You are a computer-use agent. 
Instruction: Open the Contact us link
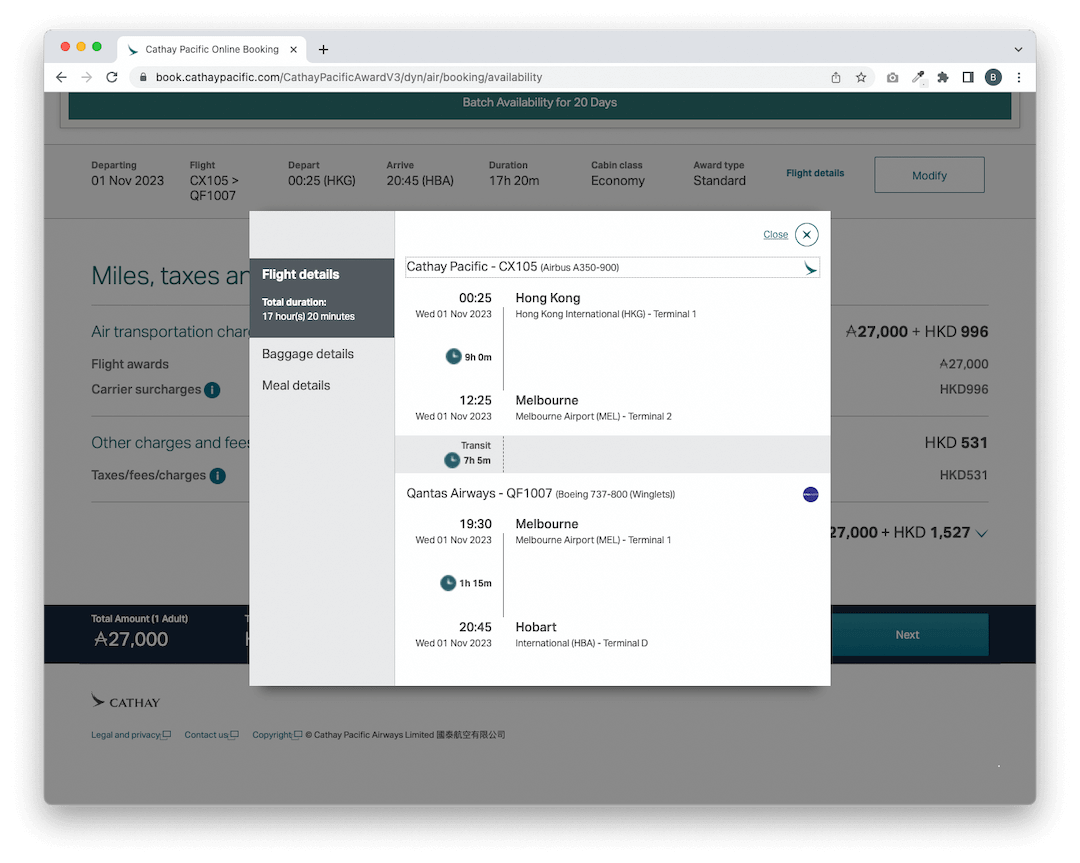pos(211,735)
